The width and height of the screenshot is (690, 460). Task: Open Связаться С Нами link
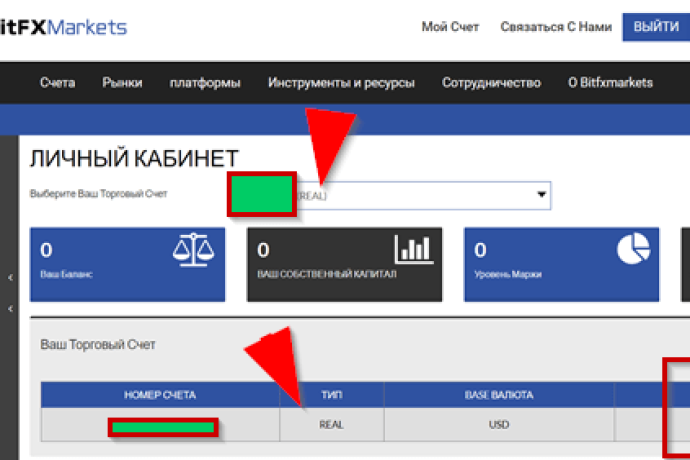[556, 27]
